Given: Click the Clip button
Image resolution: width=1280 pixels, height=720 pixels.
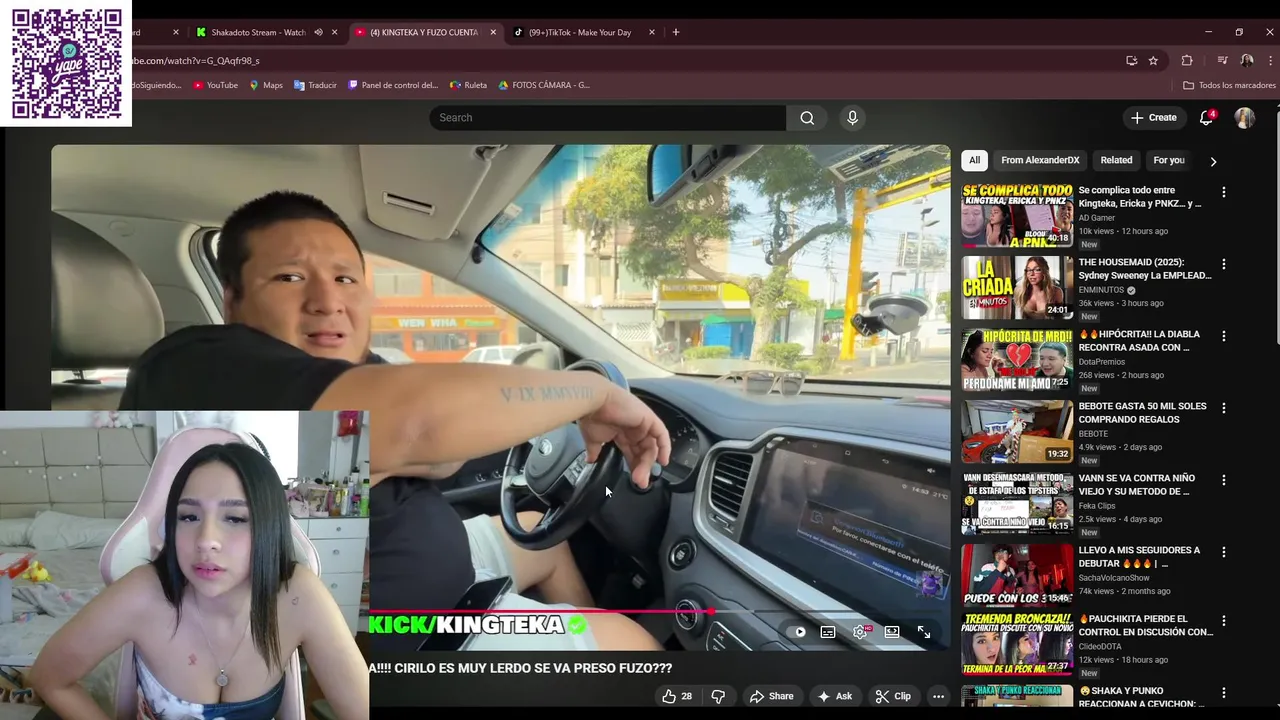Looking at the screenshot, I should pyautogui.click(x=893, y=696).
